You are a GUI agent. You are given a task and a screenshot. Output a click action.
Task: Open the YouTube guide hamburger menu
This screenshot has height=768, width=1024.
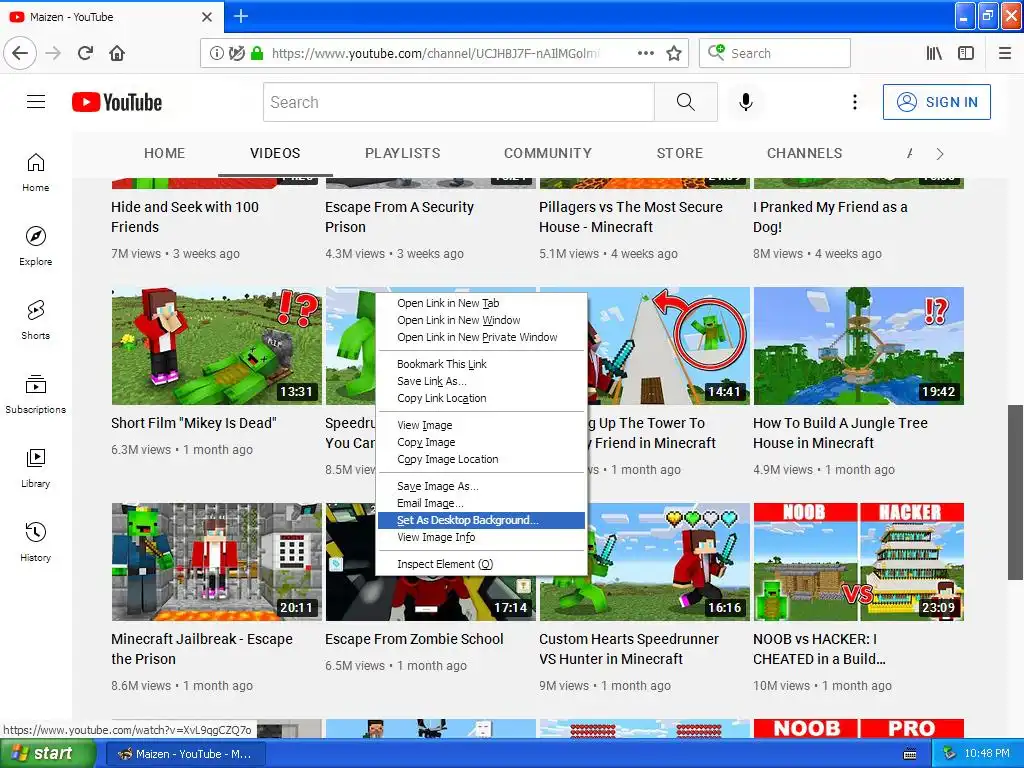pos(36,102)
